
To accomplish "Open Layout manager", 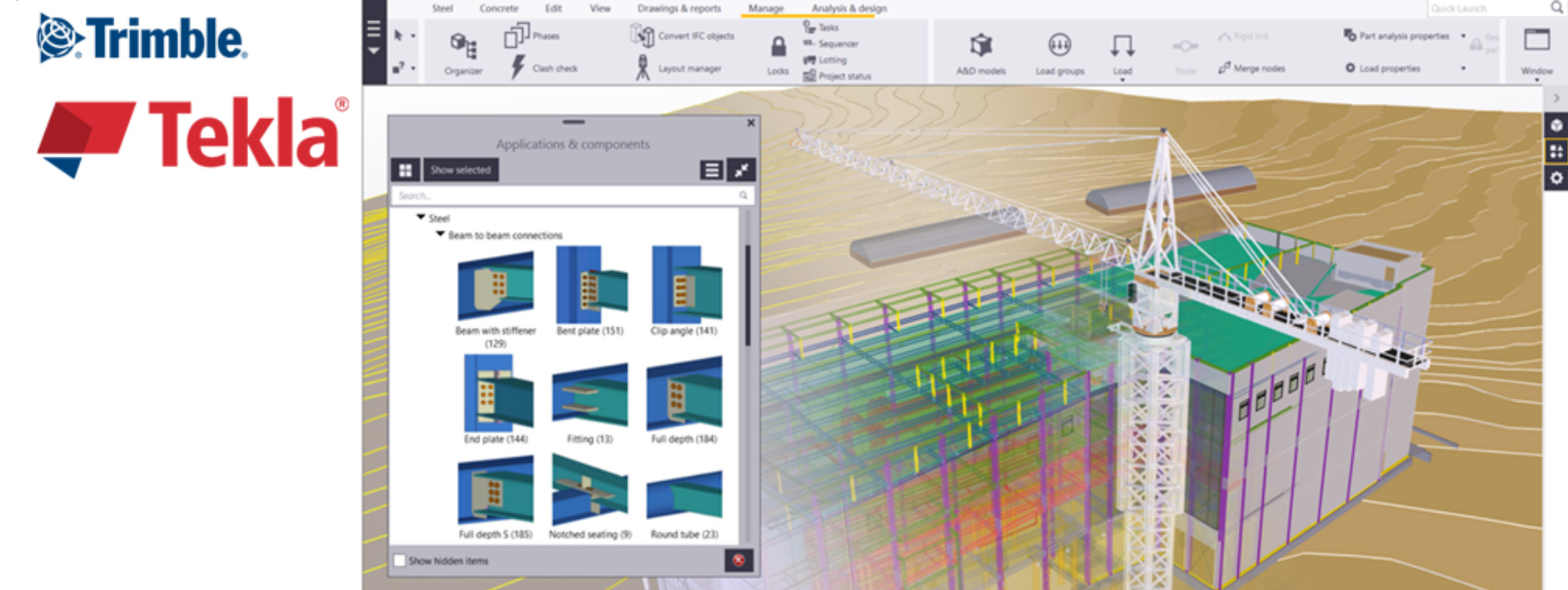I will pos(678,67).
